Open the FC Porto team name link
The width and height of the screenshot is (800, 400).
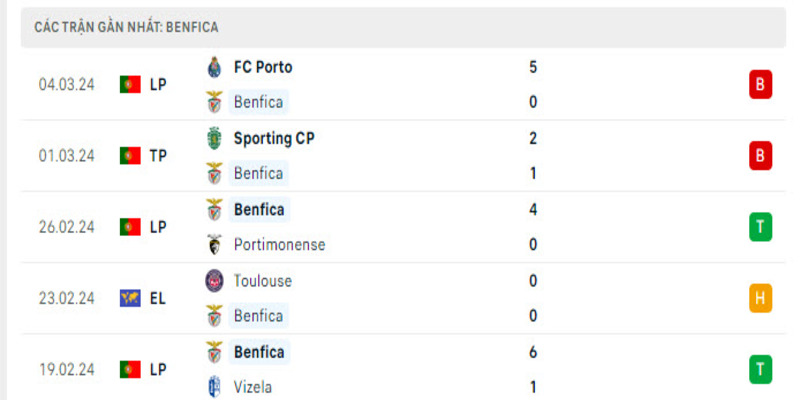[x=262, y=68]
